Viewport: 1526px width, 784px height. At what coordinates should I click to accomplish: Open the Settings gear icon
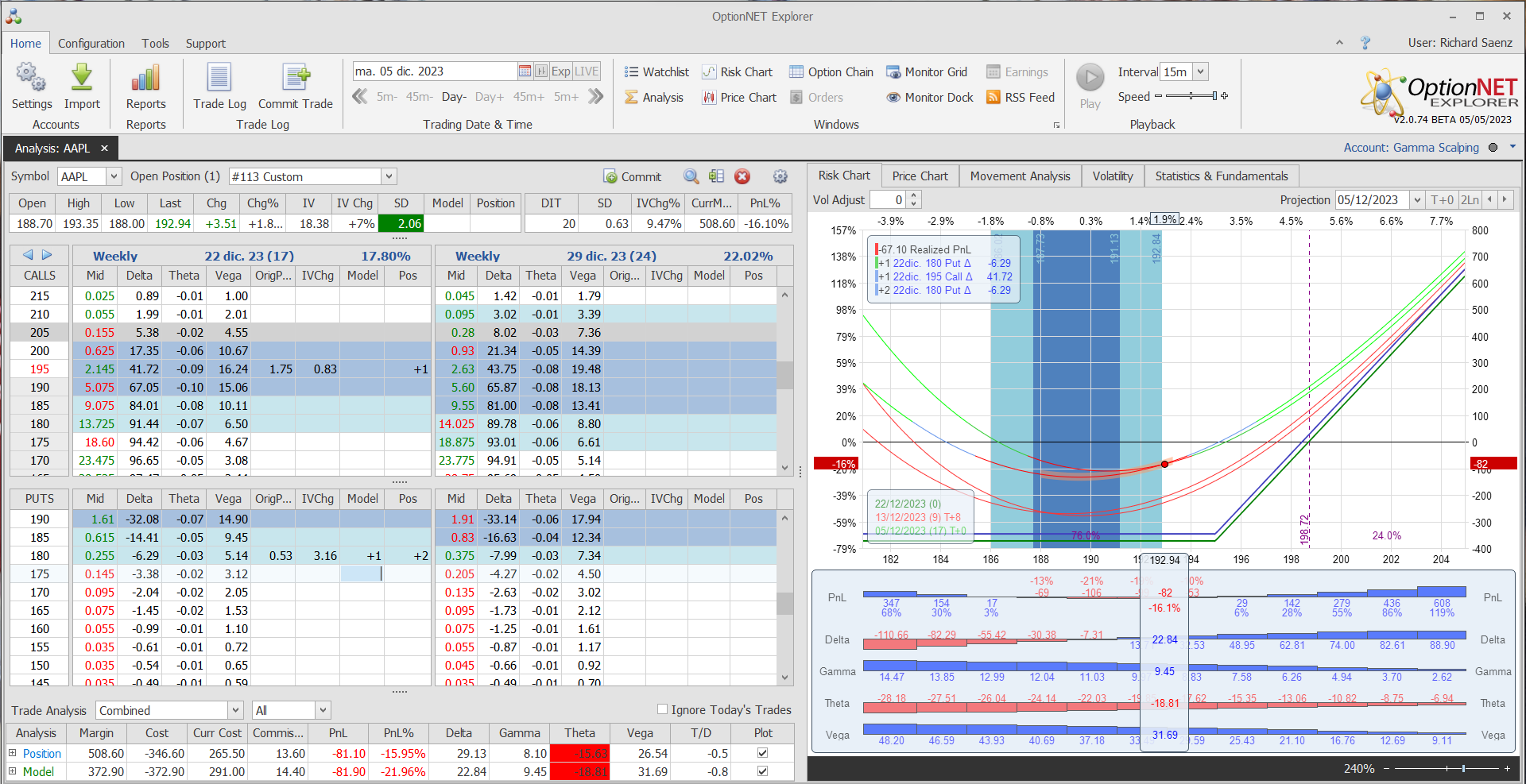31,77
